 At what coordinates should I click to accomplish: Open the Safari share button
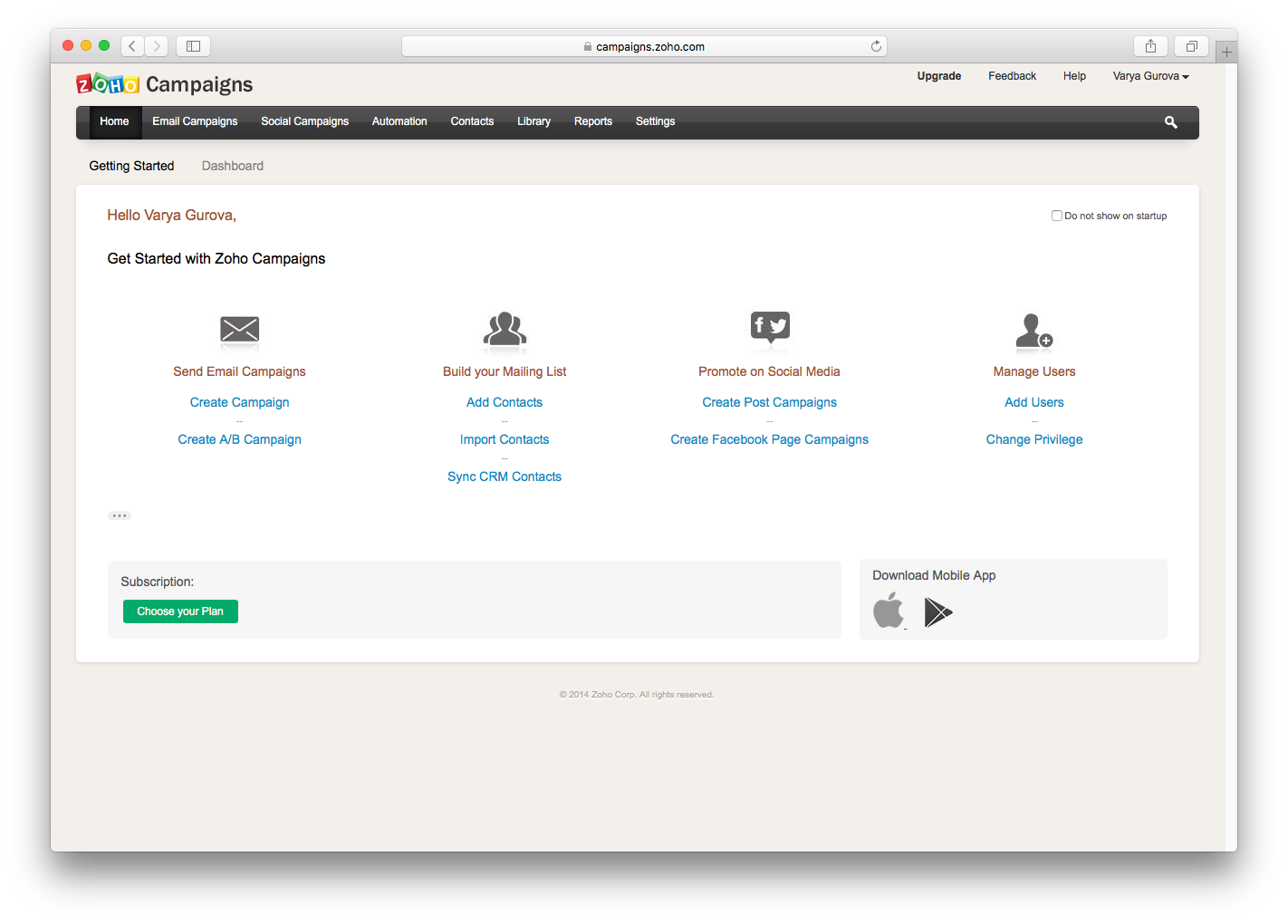coord(1150,46)
